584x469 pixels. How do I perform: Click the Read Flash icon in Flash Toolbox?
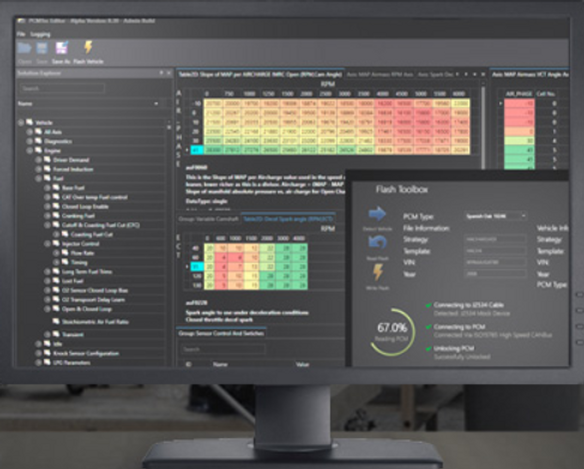(x=377, y=243)
